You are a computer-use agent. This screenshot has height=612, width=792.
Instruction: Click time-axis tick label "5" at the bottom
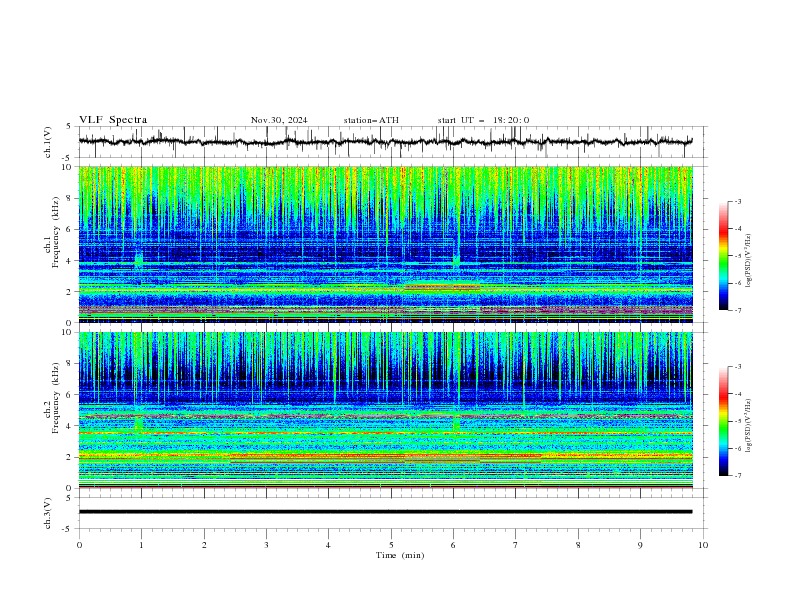pos(391,545)
